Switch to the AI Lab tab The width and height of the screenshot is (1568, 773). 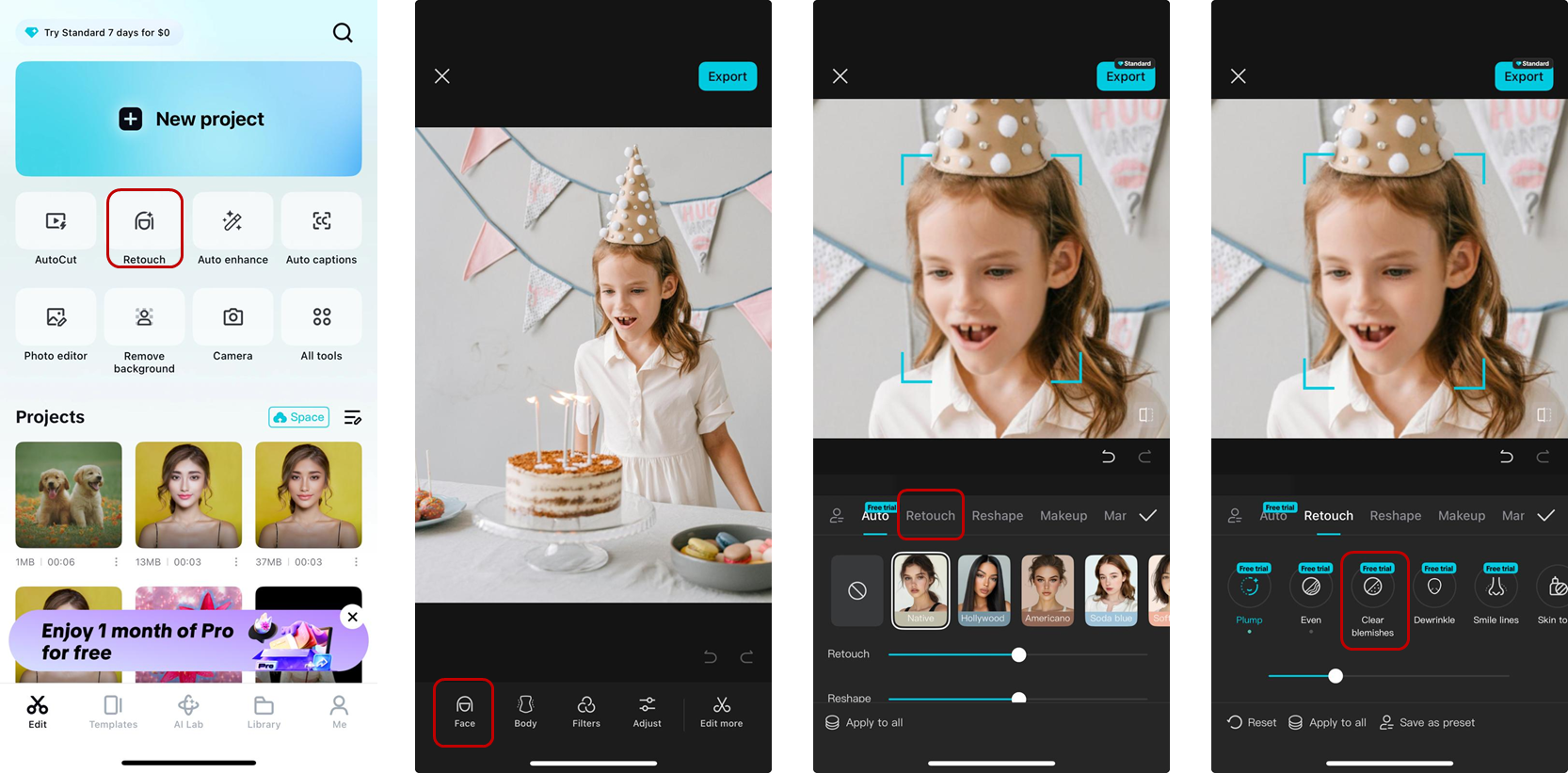(x=188, y=712)
